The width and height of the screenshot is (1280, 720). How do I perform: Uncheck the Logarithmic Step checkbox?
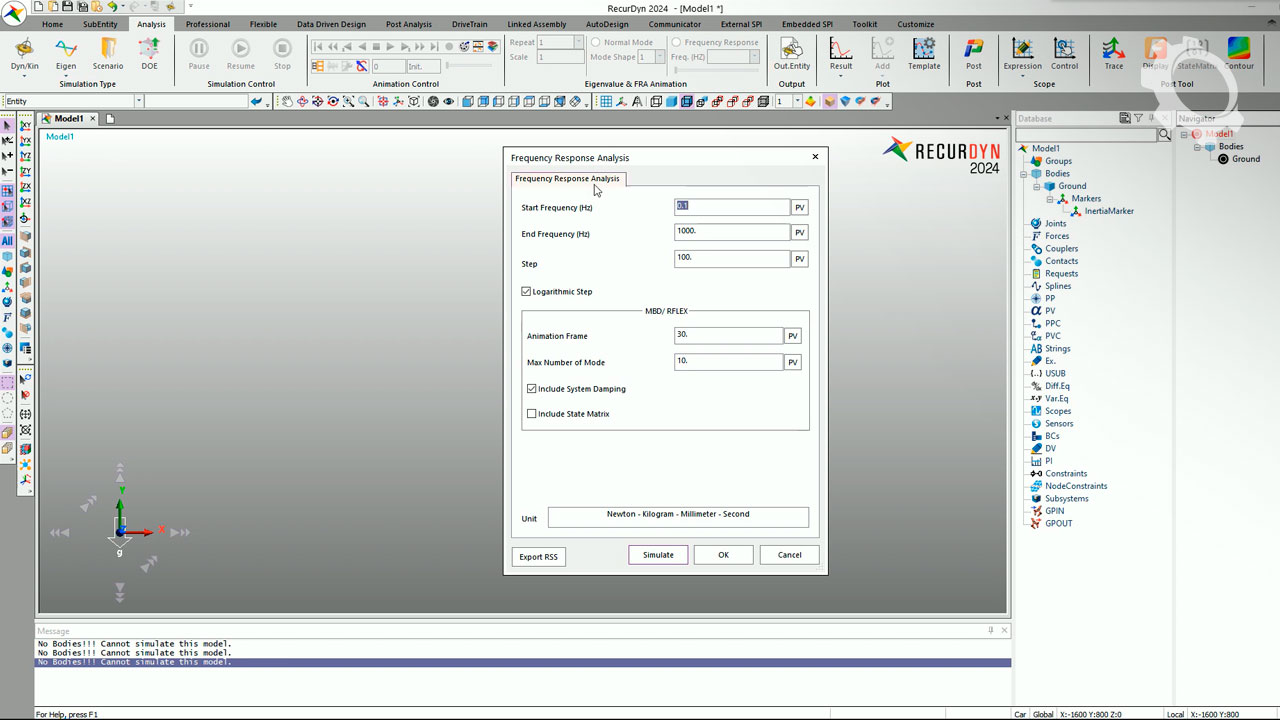coord(527,292)
